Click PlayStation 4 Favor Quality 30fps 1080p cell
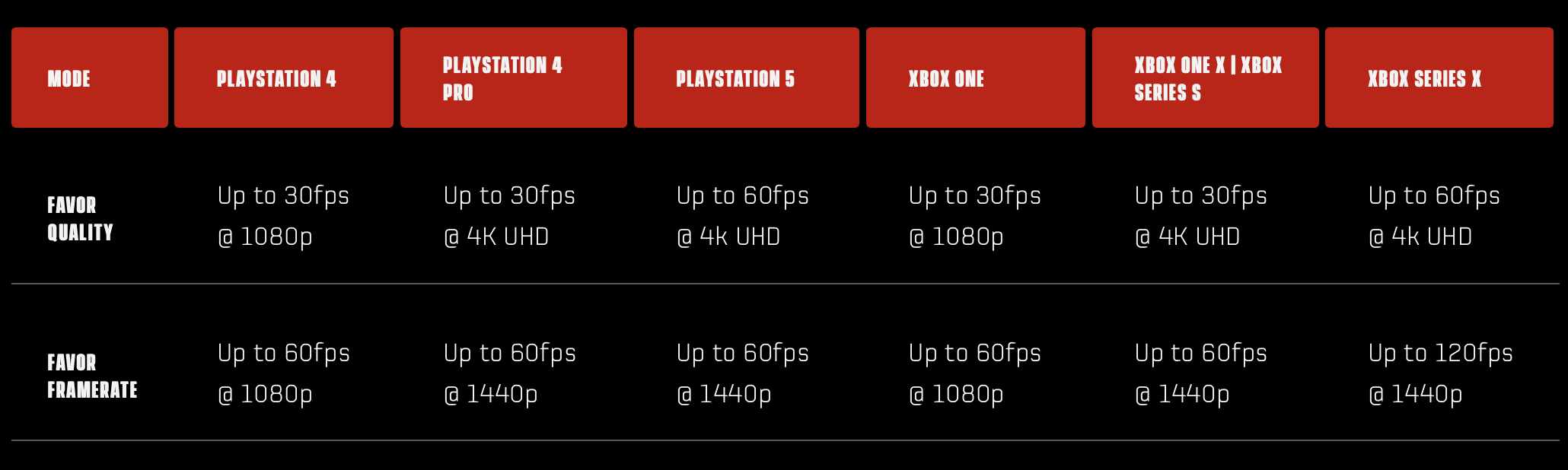 (x=283, y=216)
